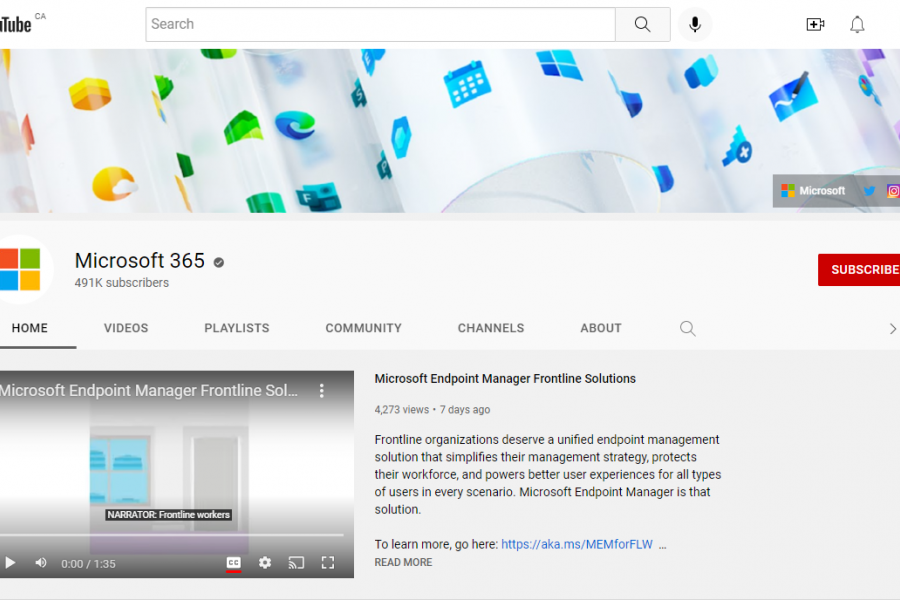The height and width of the screenshot is (600, 900).
Task: Open the create video icon
Action: 815,25
